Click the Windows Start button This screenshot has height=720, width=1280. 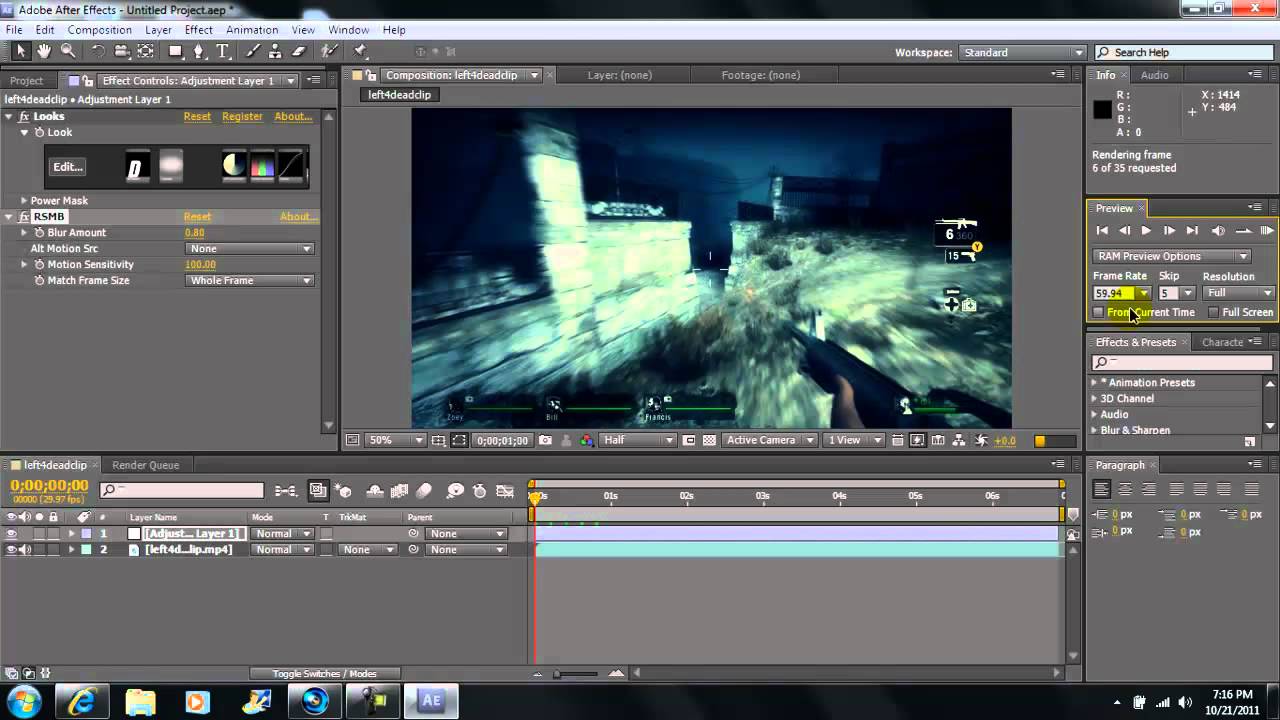click(x=23, y=700)
